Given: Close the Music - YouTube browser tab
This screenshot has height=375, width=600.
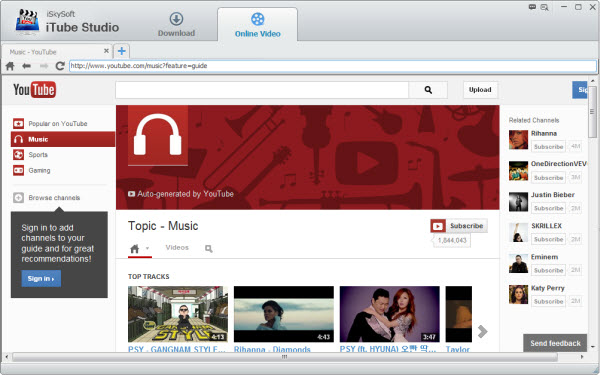Looking at the screenshot, I should [106, 51].
